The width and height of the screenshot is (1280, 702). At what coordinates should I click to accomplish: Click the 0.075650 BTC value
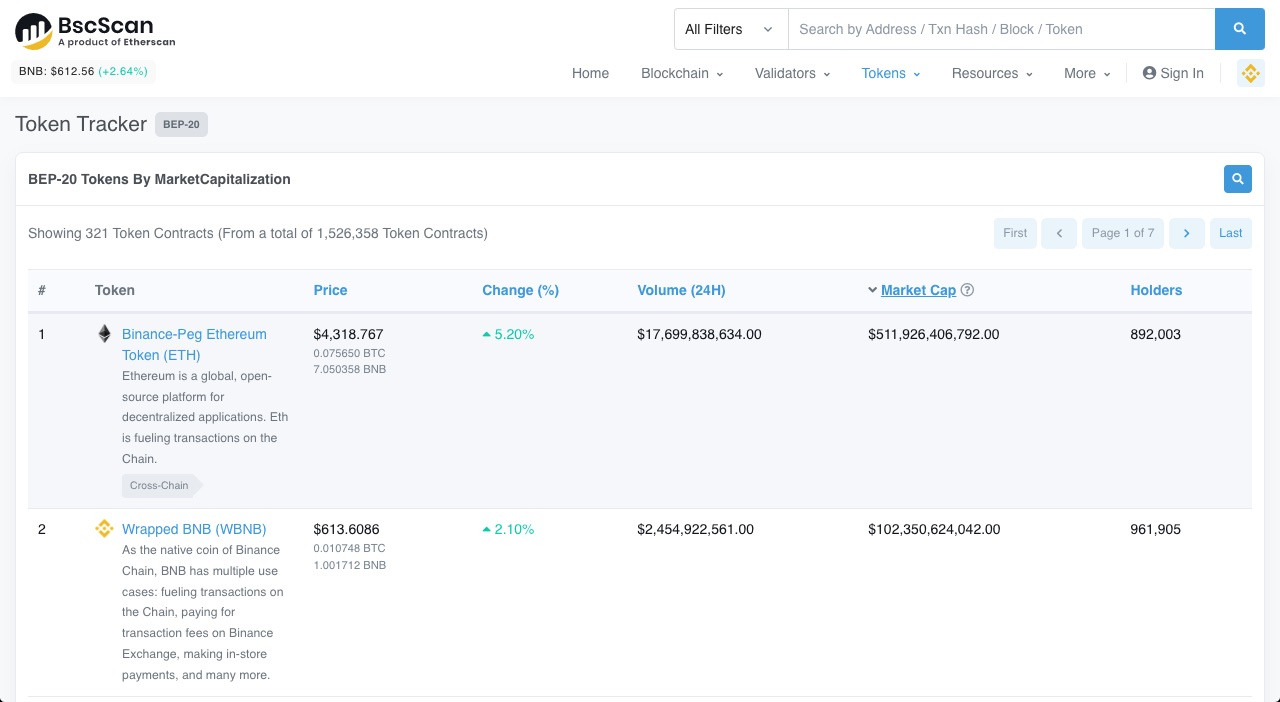(x=349, y=353)
